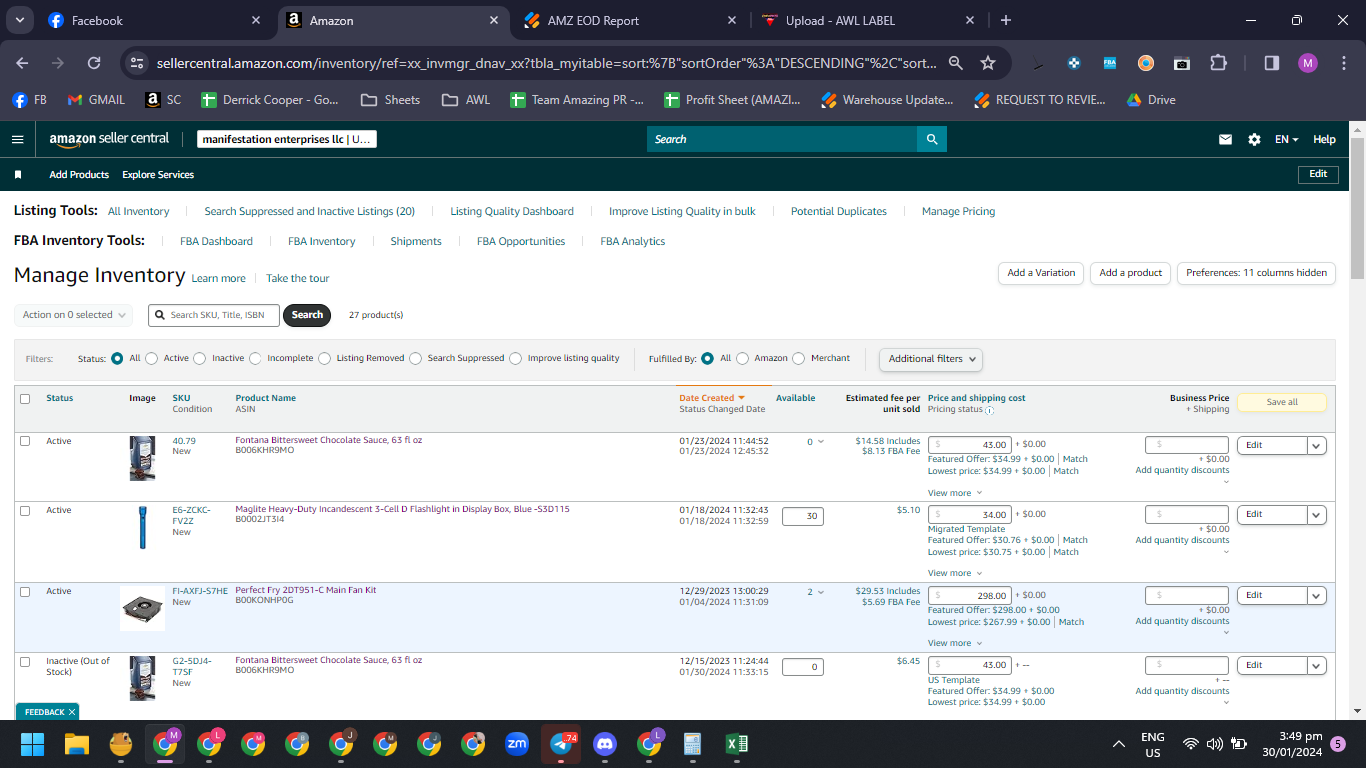Open Listing Quality Dashboard
This screenshot has width=1366, height=768.
pyautogui.click(x=512, y=211)
